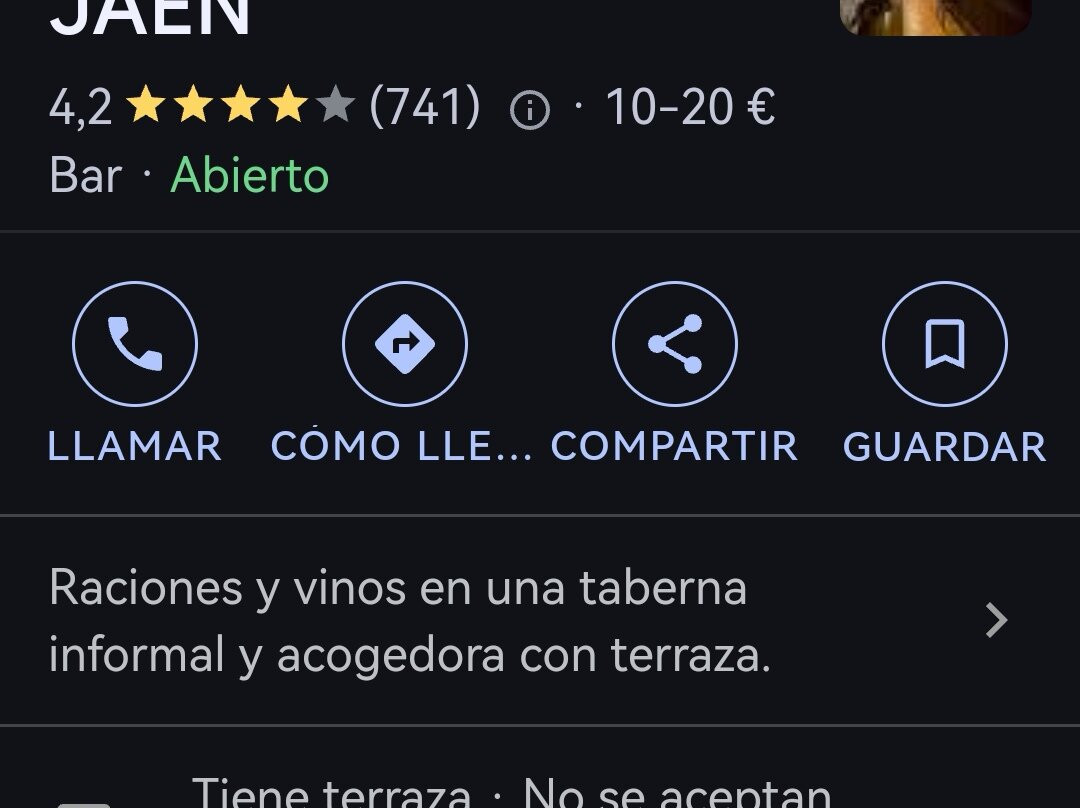This screenshot has width=1080, height=808.
Task: Open directions via the diamond arrow icon
Action: click(405, 343)
